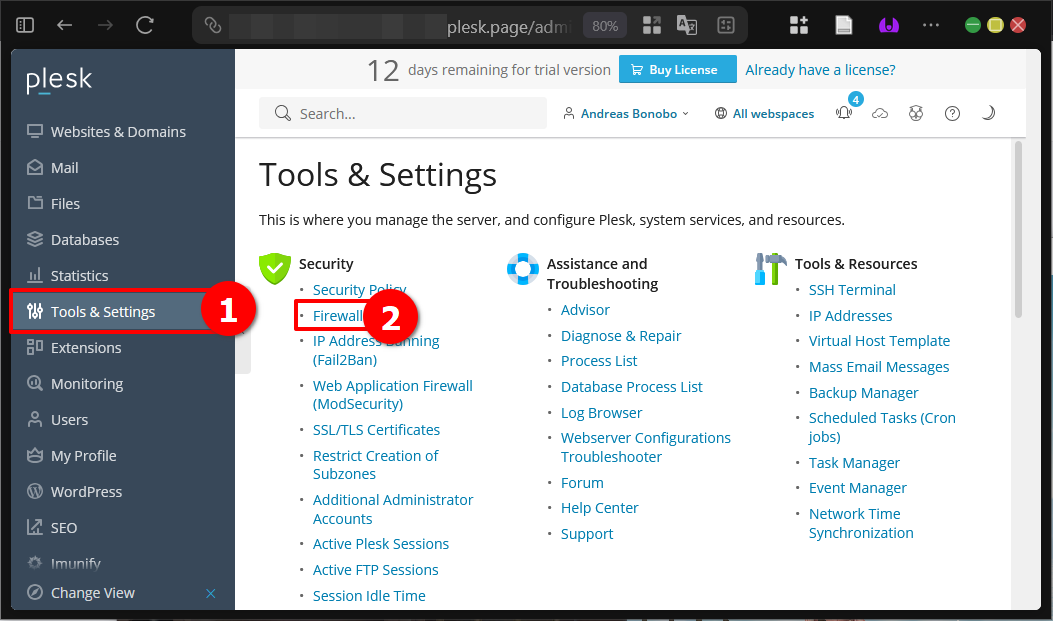Click inside the Search field
This screenshot has height=621, width=1053.
(402, 113)
